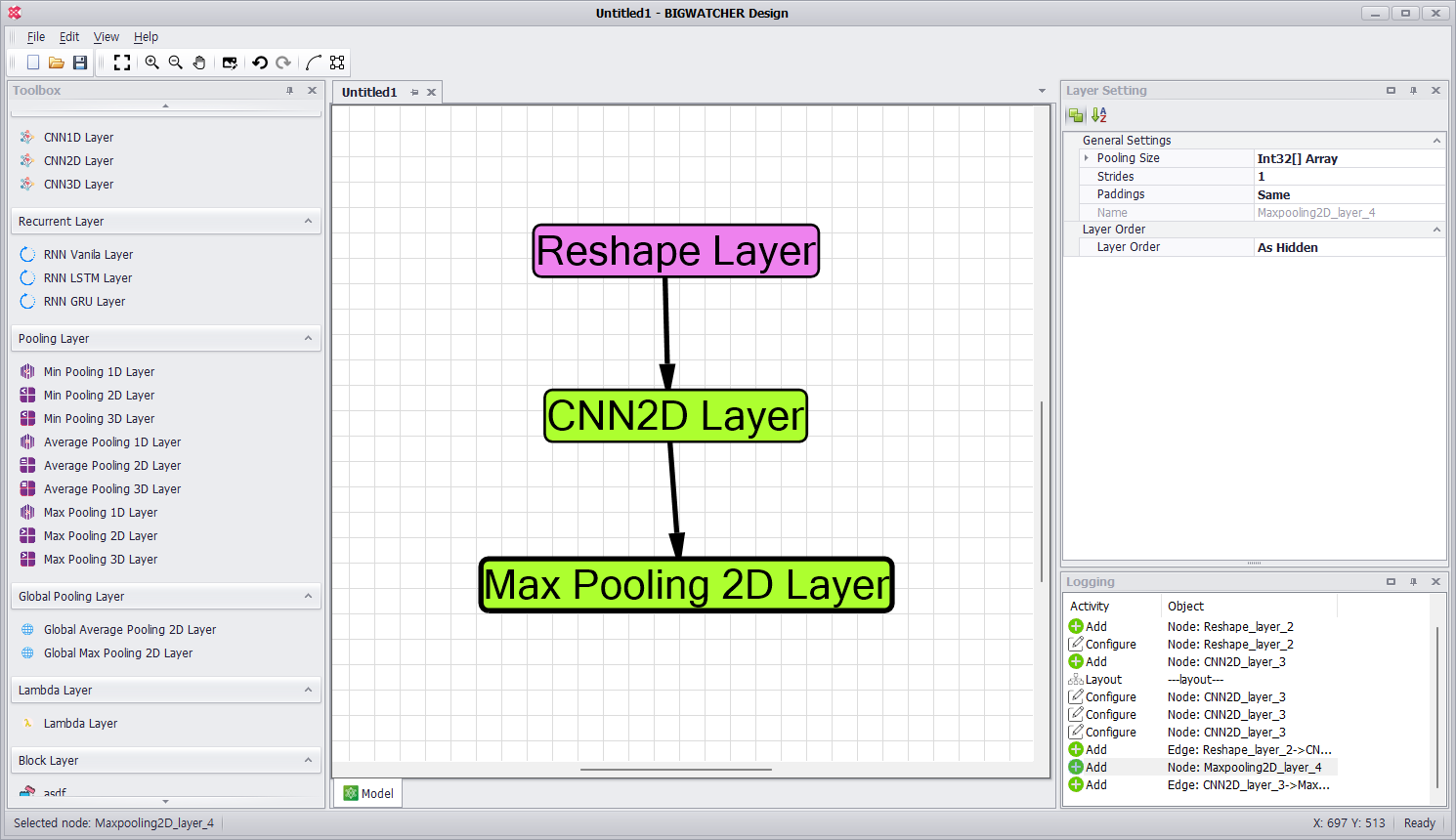Click the undo arrow icon
The height and width of the screenshot is (840, 1456).
(260, 63)
